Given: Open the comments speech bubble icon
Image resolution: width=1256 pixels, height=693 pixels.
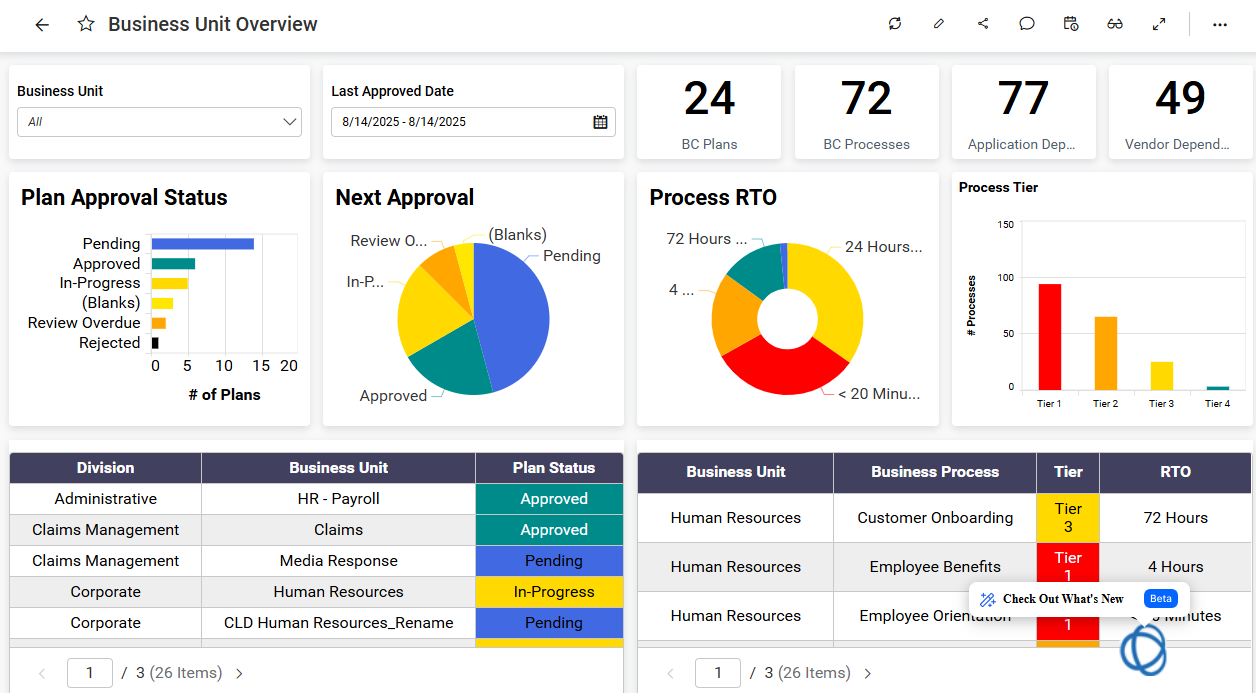Looking at the screenshot, I should (1027, 24).
